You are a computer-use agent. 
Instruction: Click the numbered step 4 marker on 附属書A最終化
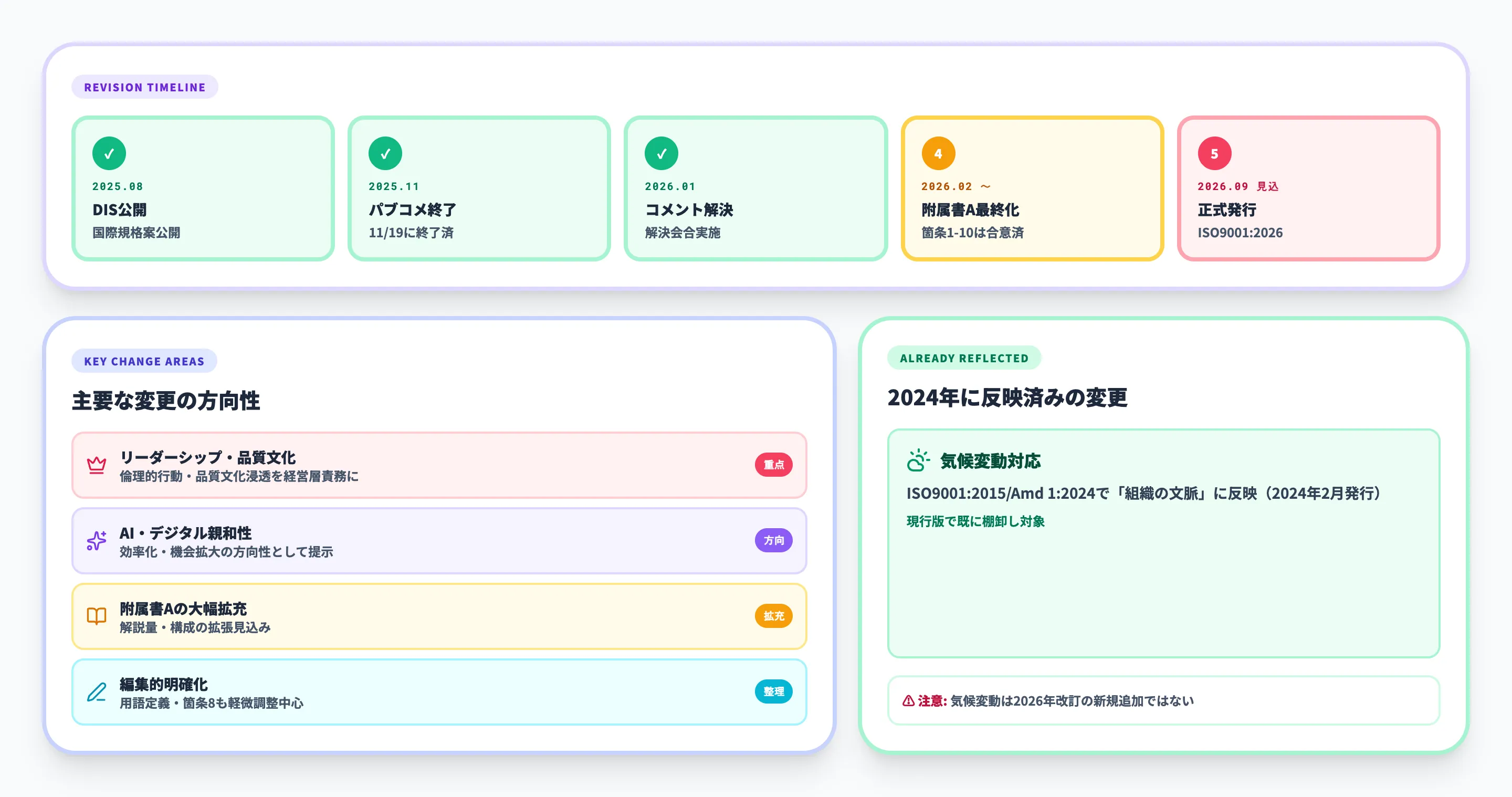(x=939, y=153)
